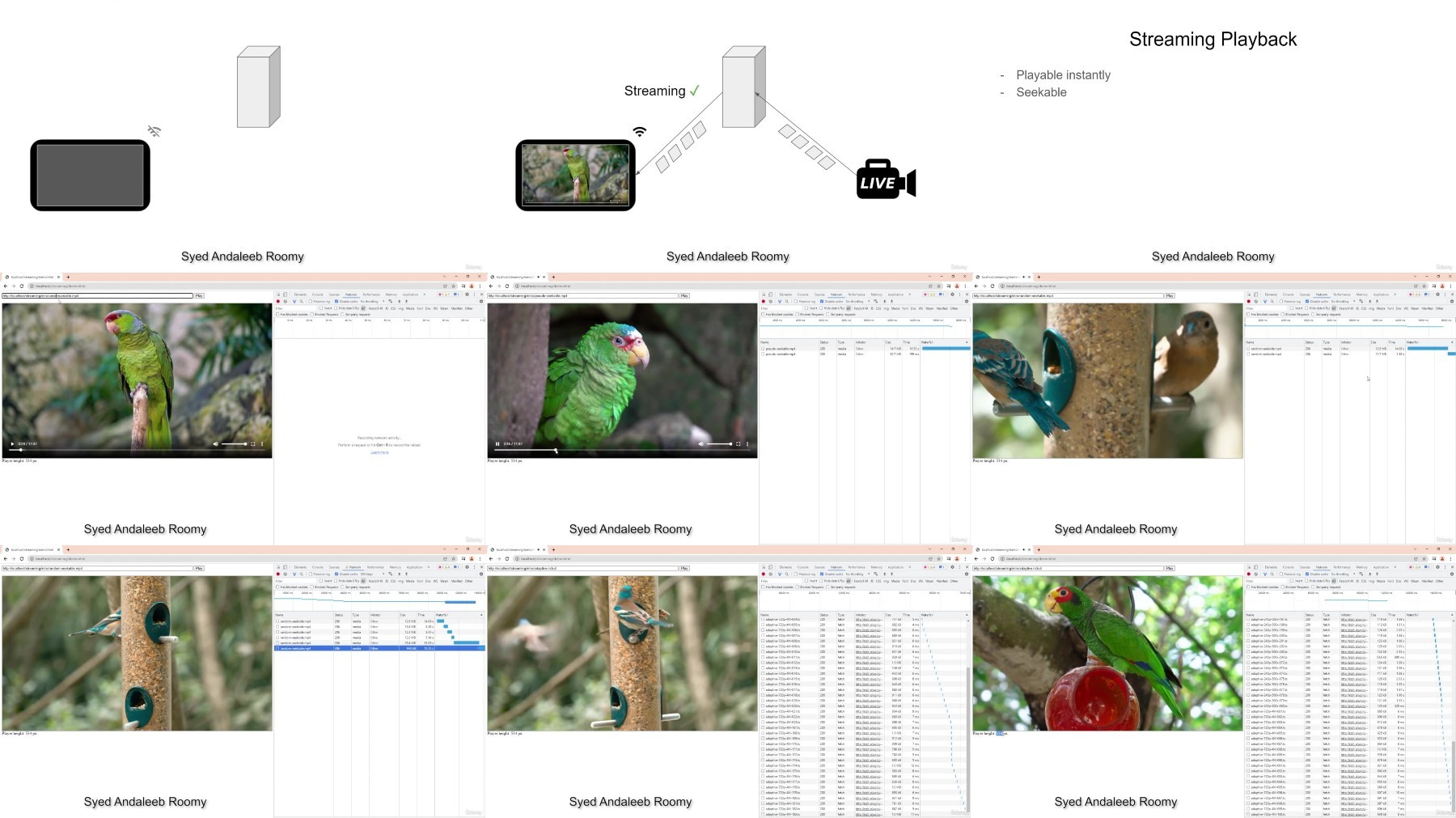Image resolution: width=1456 pixels, height=818 pixels.
Task: Filter by Media type in parrot-on-perch DevTools
Action: point(410,308)
